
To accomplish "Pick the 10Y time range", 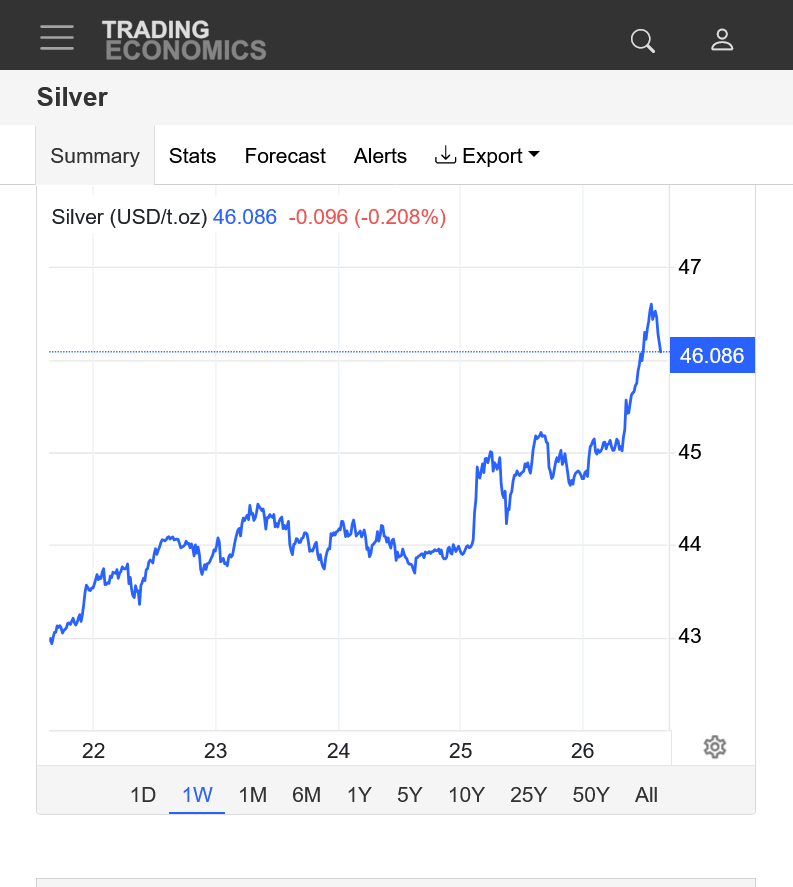I will click(x=466, y=795).
